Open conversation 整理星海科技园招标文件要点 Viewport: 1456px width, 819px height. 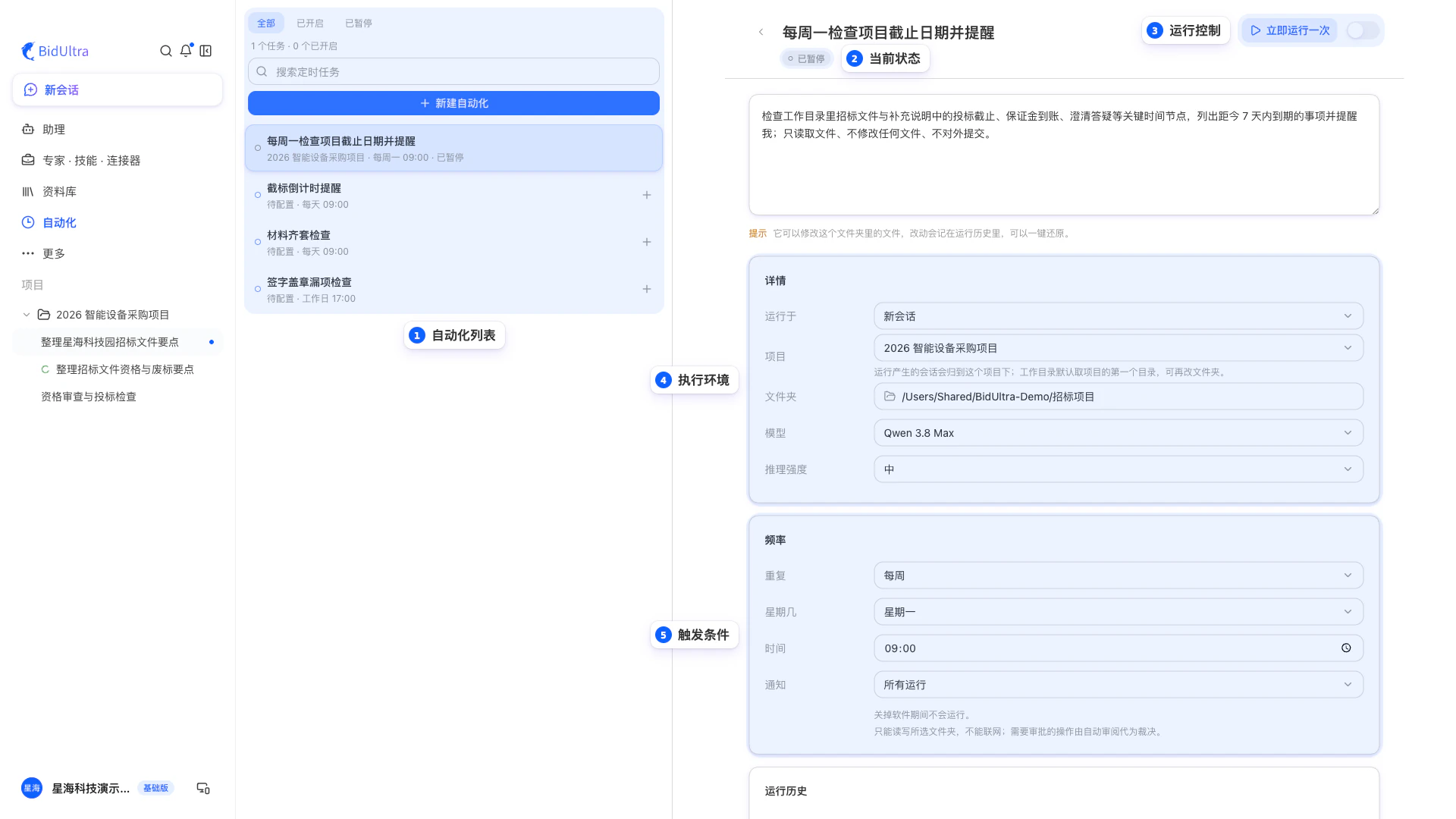point(118,342)
